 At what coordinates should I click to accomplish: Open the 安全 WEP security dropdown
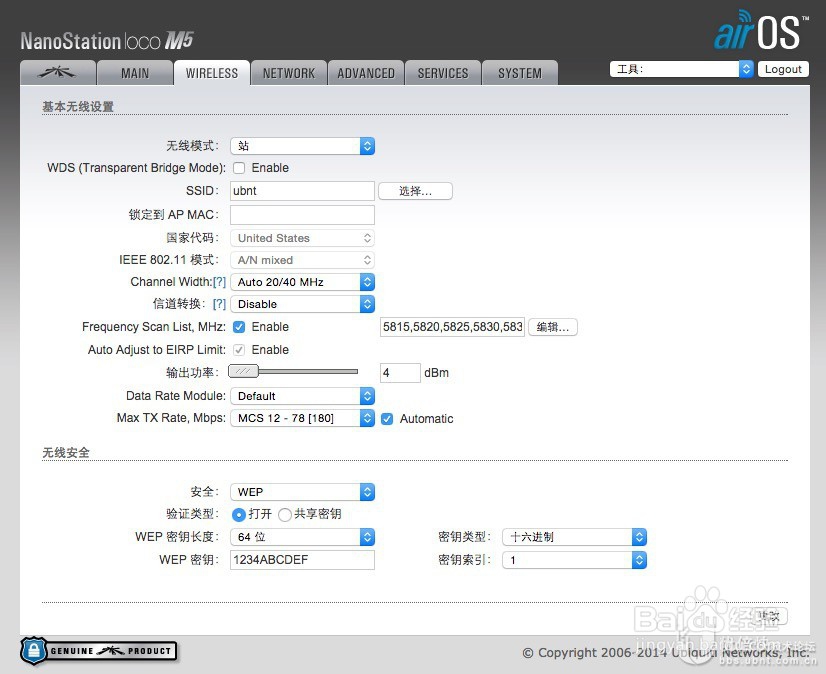[x=302, y=492]
